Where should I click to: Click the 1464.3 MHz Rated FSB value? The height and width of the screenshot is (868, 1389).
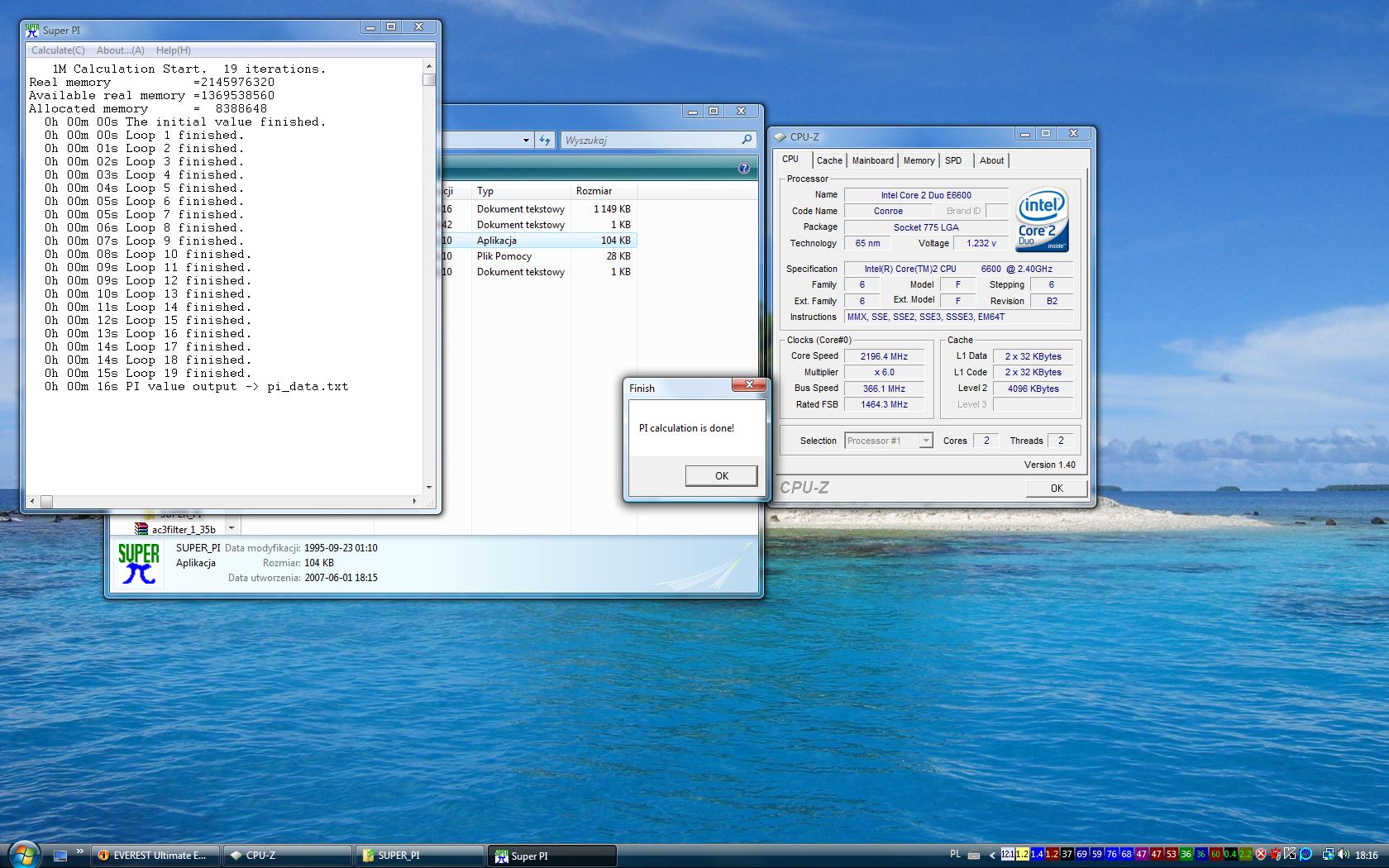click(x=884, y=404)
